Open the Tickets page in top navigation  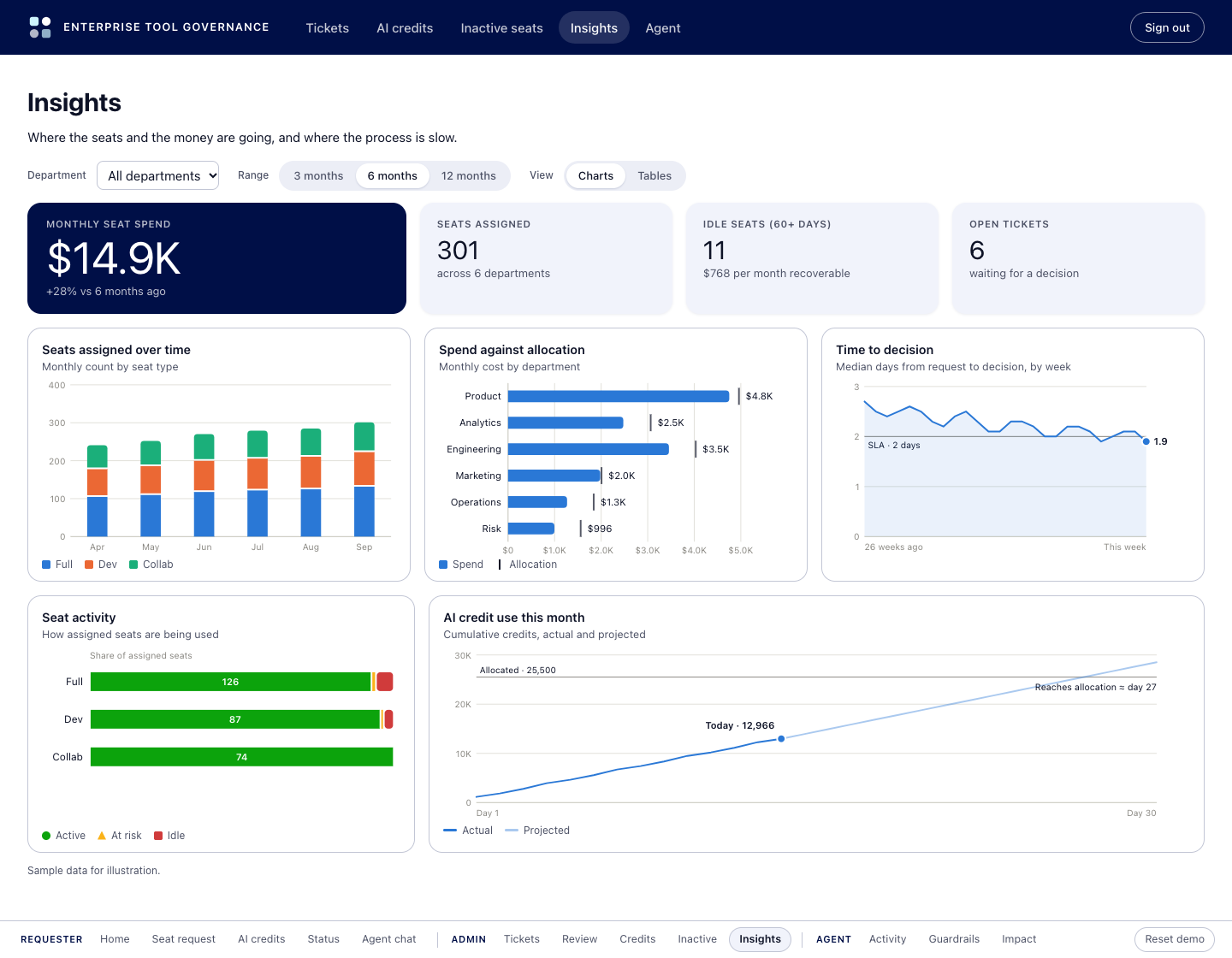click(328, 28)
